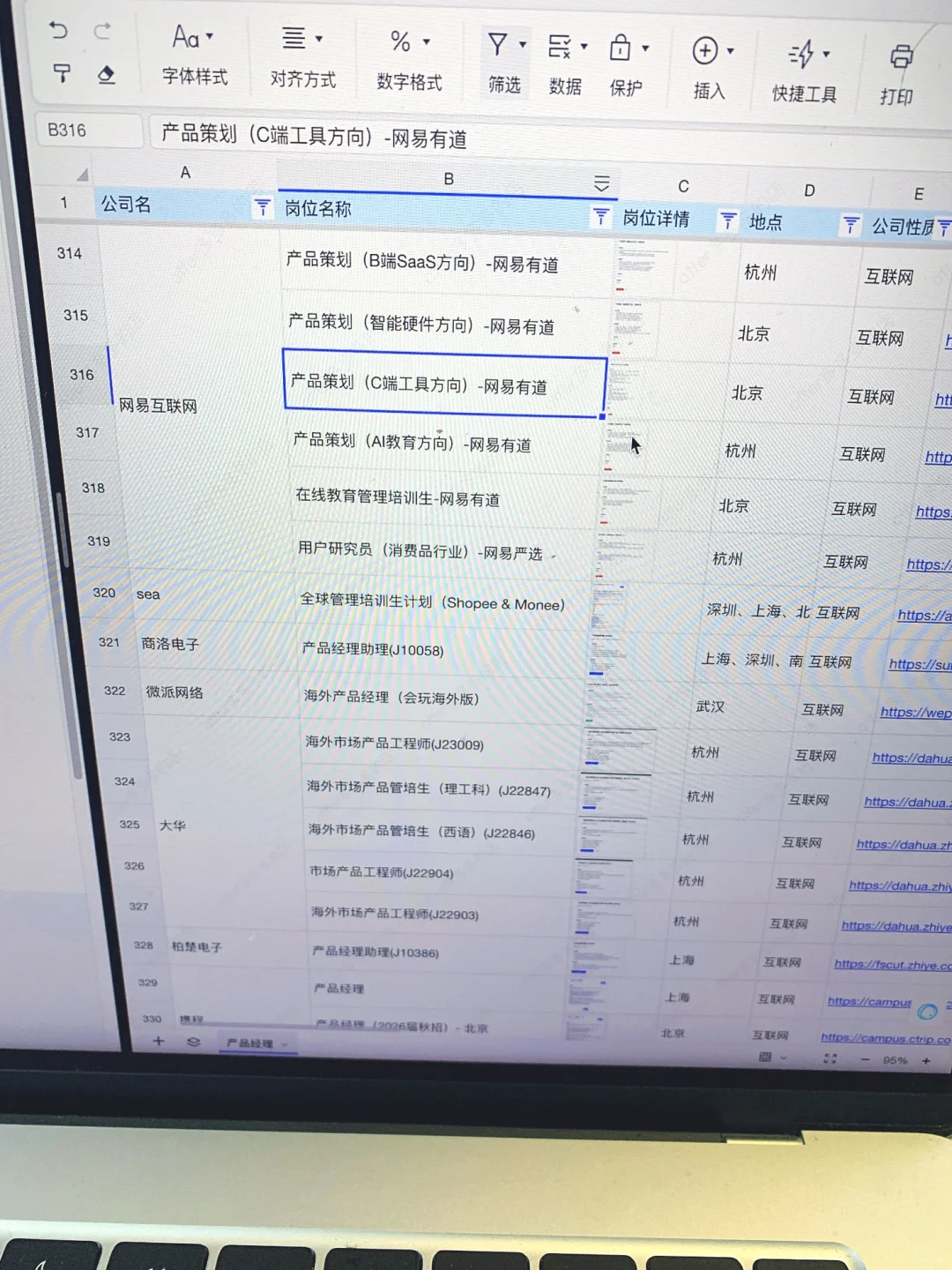Click the fullscreen icon in status bar
952x1270 pixels.
[x=829, y=1058]
